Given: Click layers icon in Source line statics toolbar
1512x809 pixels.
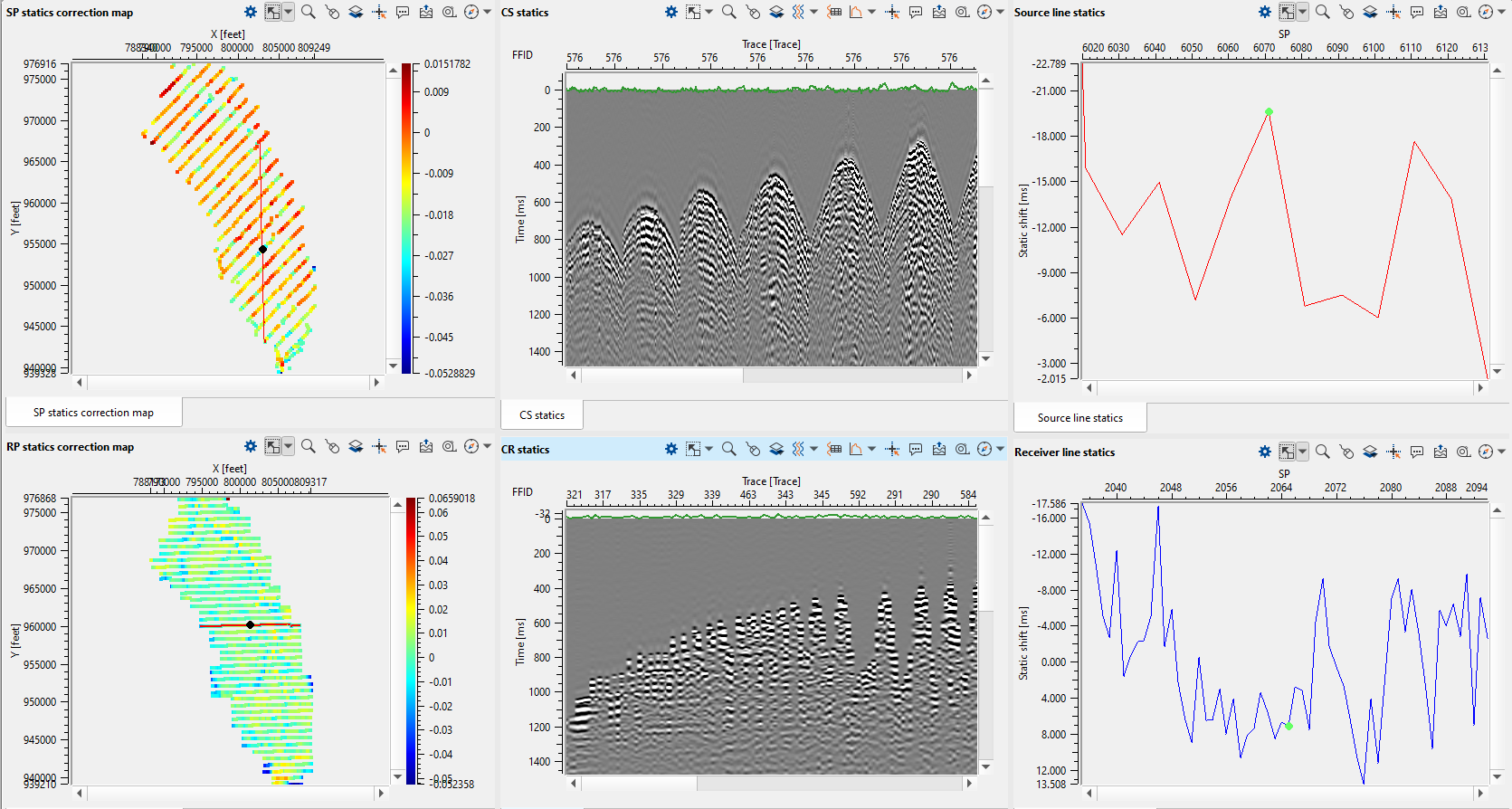Looking at the screenshot, I should coord(1370,13).
